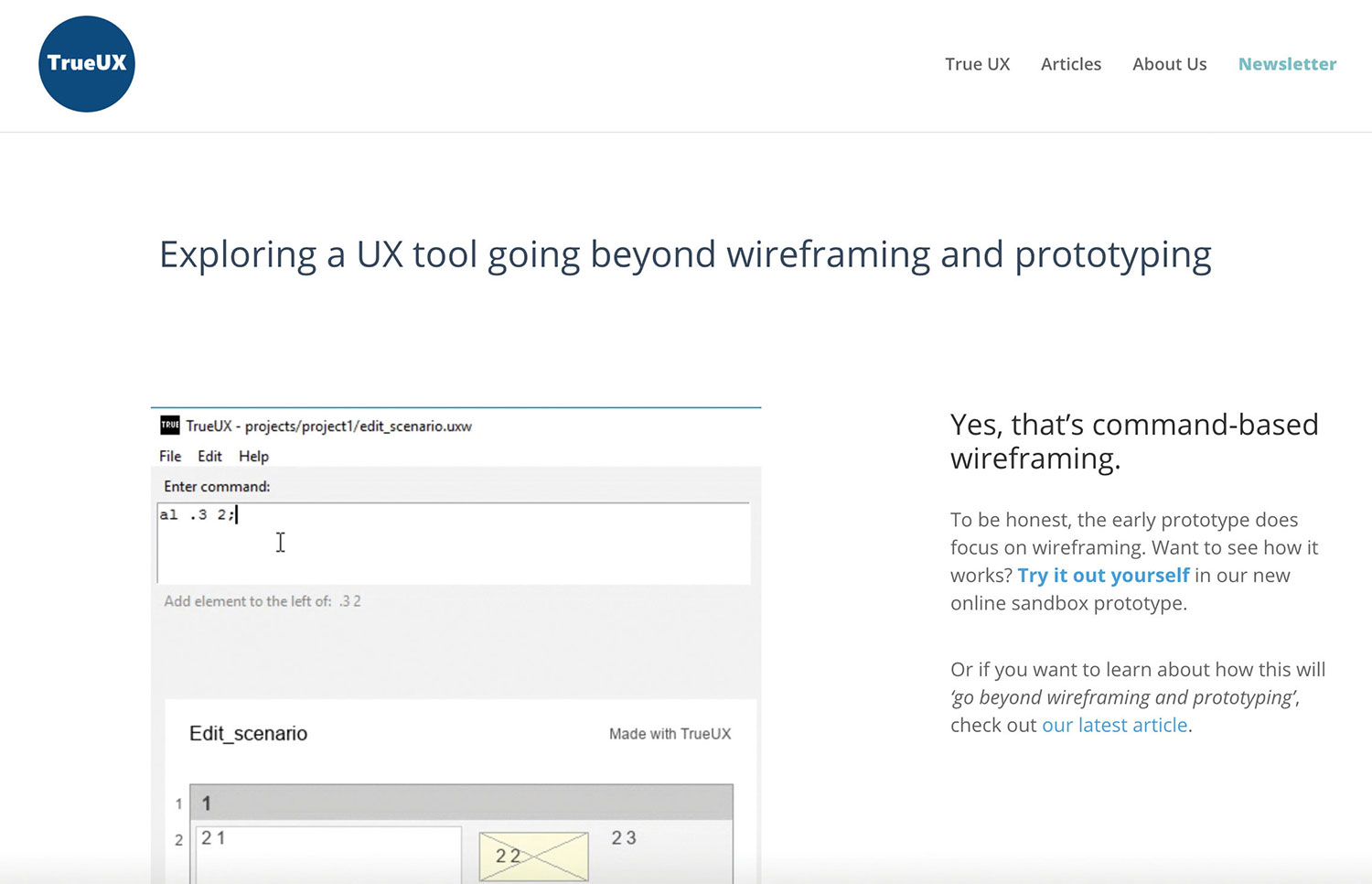Go to the About Us page

(1169, 64)
